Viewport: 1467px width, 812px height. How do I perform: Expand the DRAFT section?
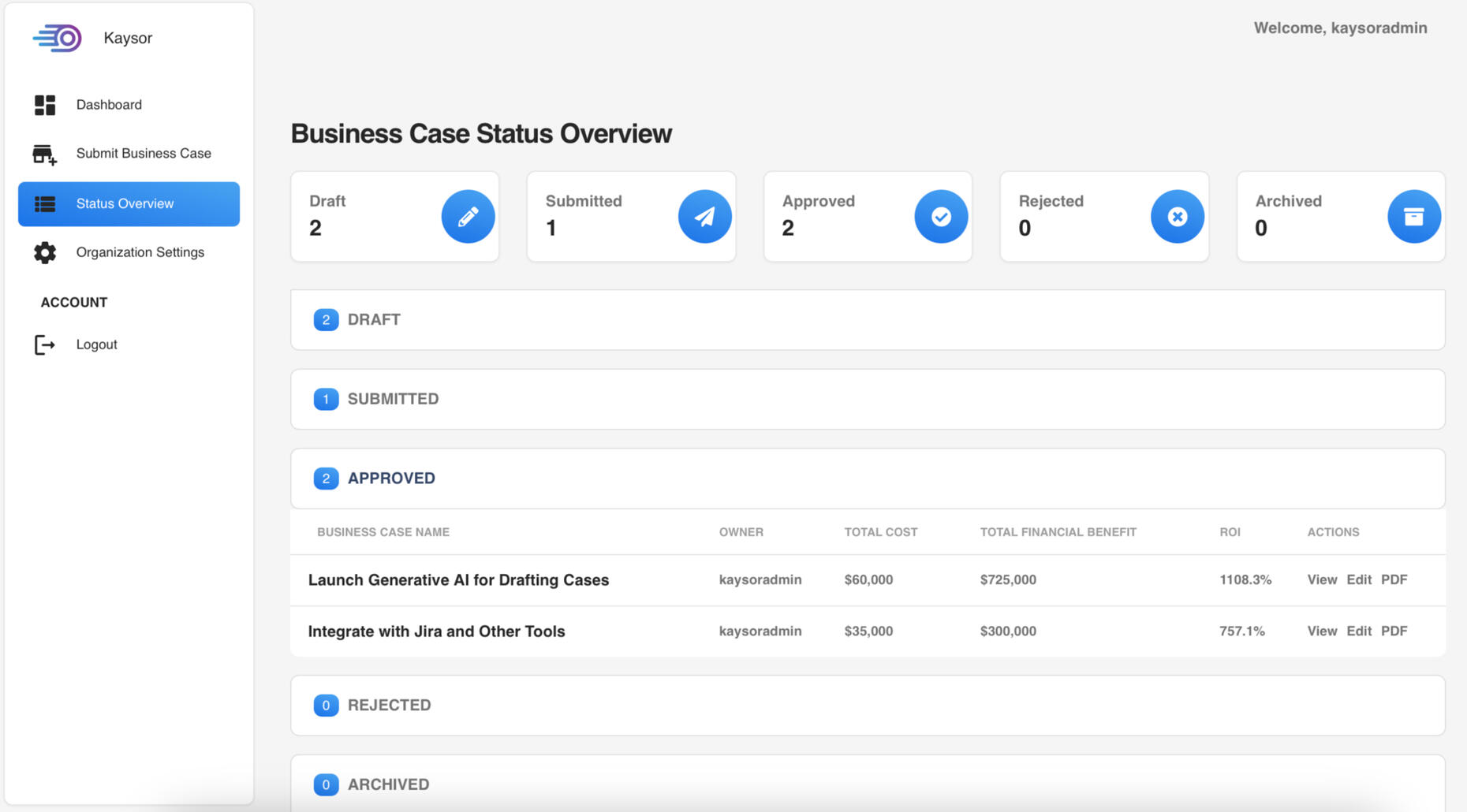374,320
